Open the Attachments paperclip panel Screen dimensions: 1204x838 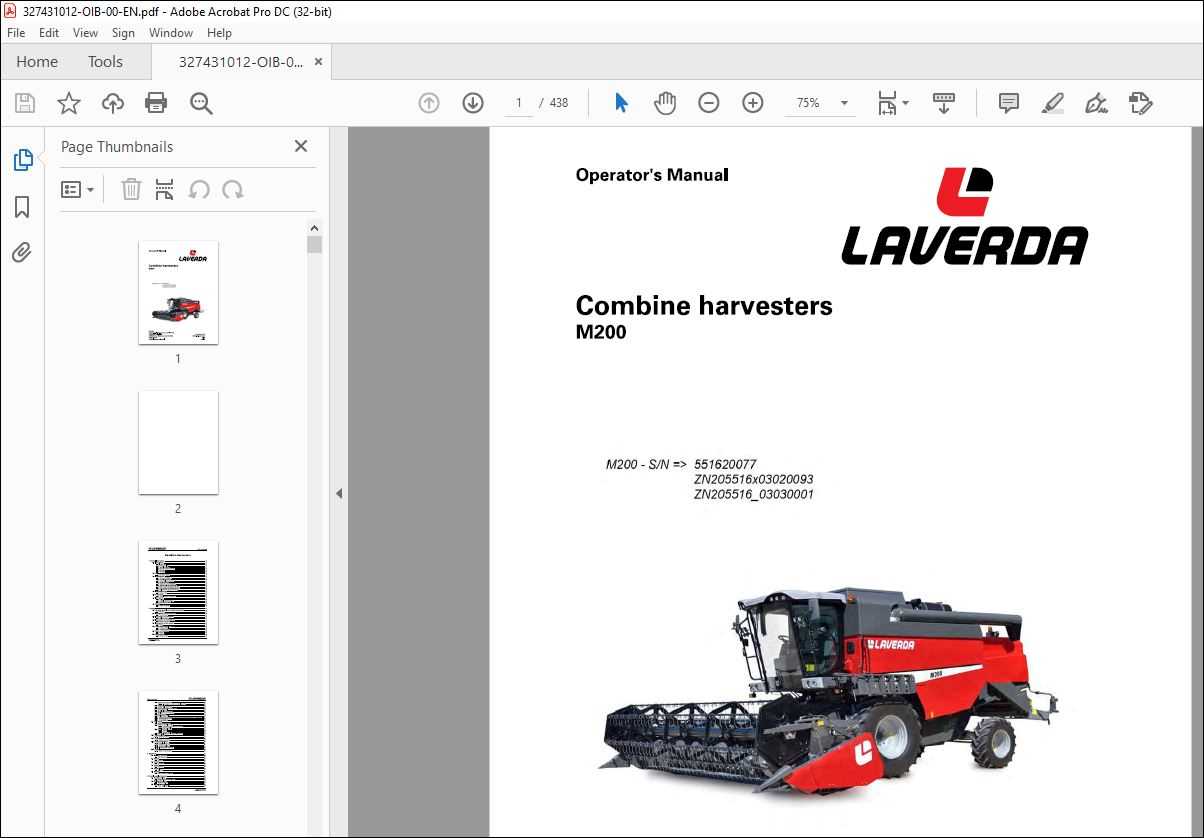[x=22, y=252]
